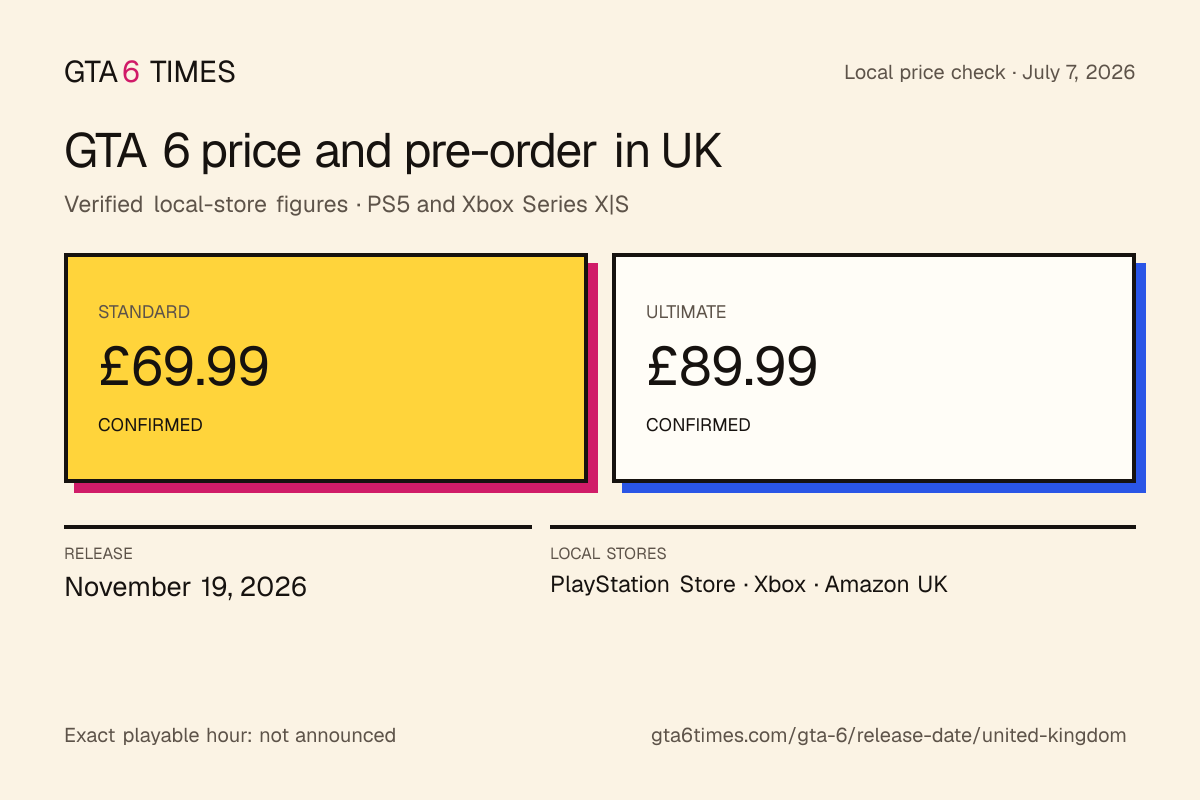Screen dimensions: 1200x800
Task: Click the LOCAL STORES section heading
Action: [608, 553]
